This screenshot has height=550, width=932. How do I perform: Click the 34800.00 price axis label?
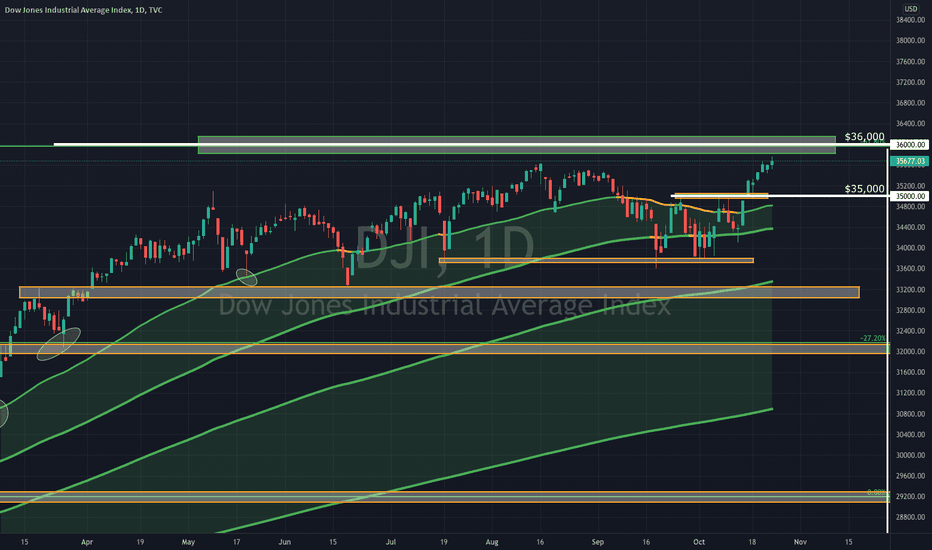pos(910,206)
